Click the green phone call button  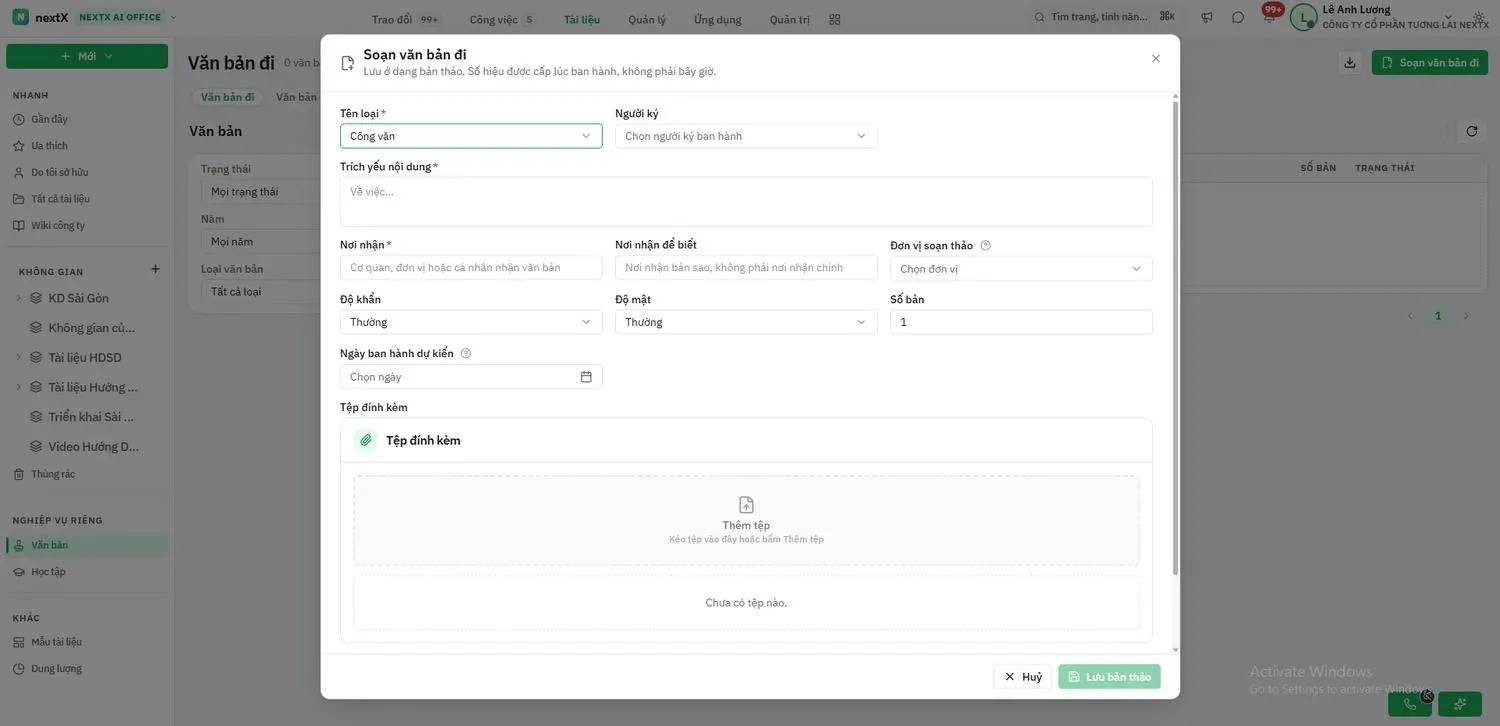[x=1410, y=704]
